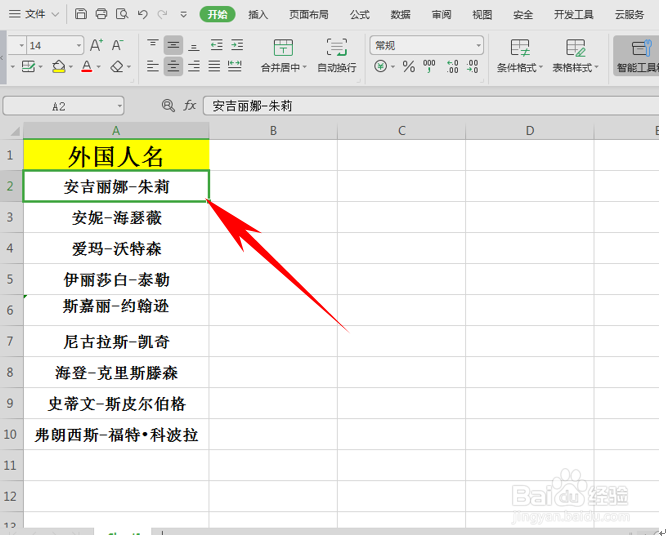Open quick access toolbar customize arrow

click(184, 15)
